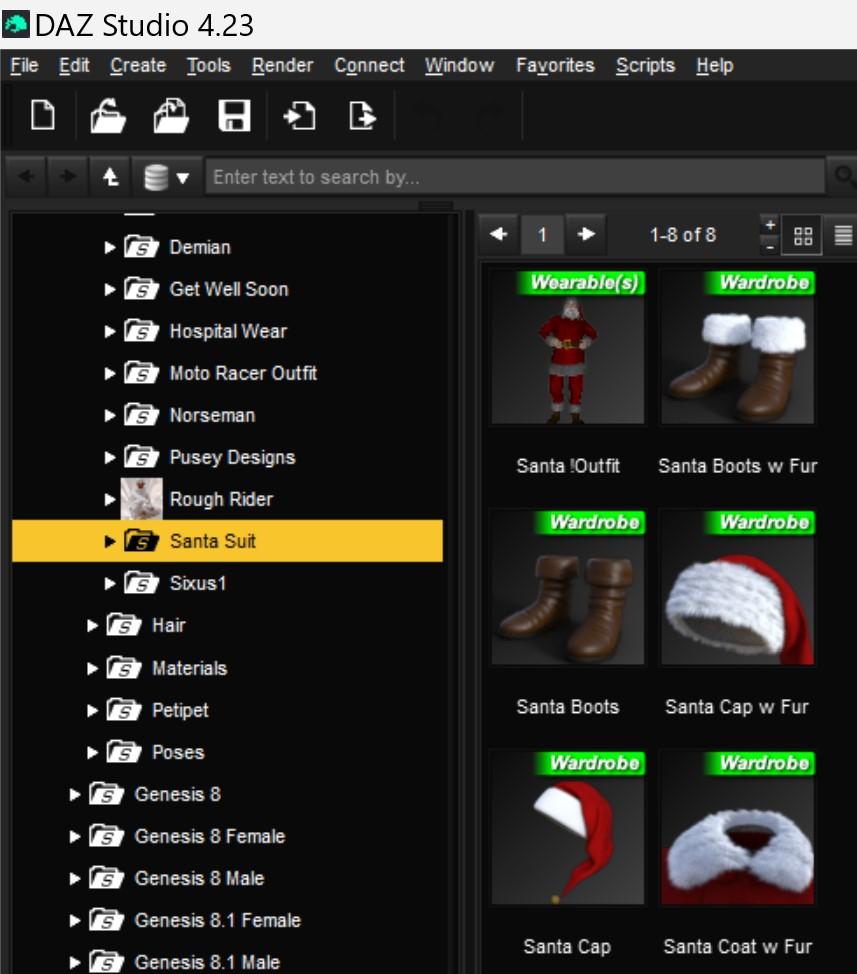Screen dimensions: 857x974
Task: Click the Santa Coat w Fur thumbnail
Action: [737, 827]
